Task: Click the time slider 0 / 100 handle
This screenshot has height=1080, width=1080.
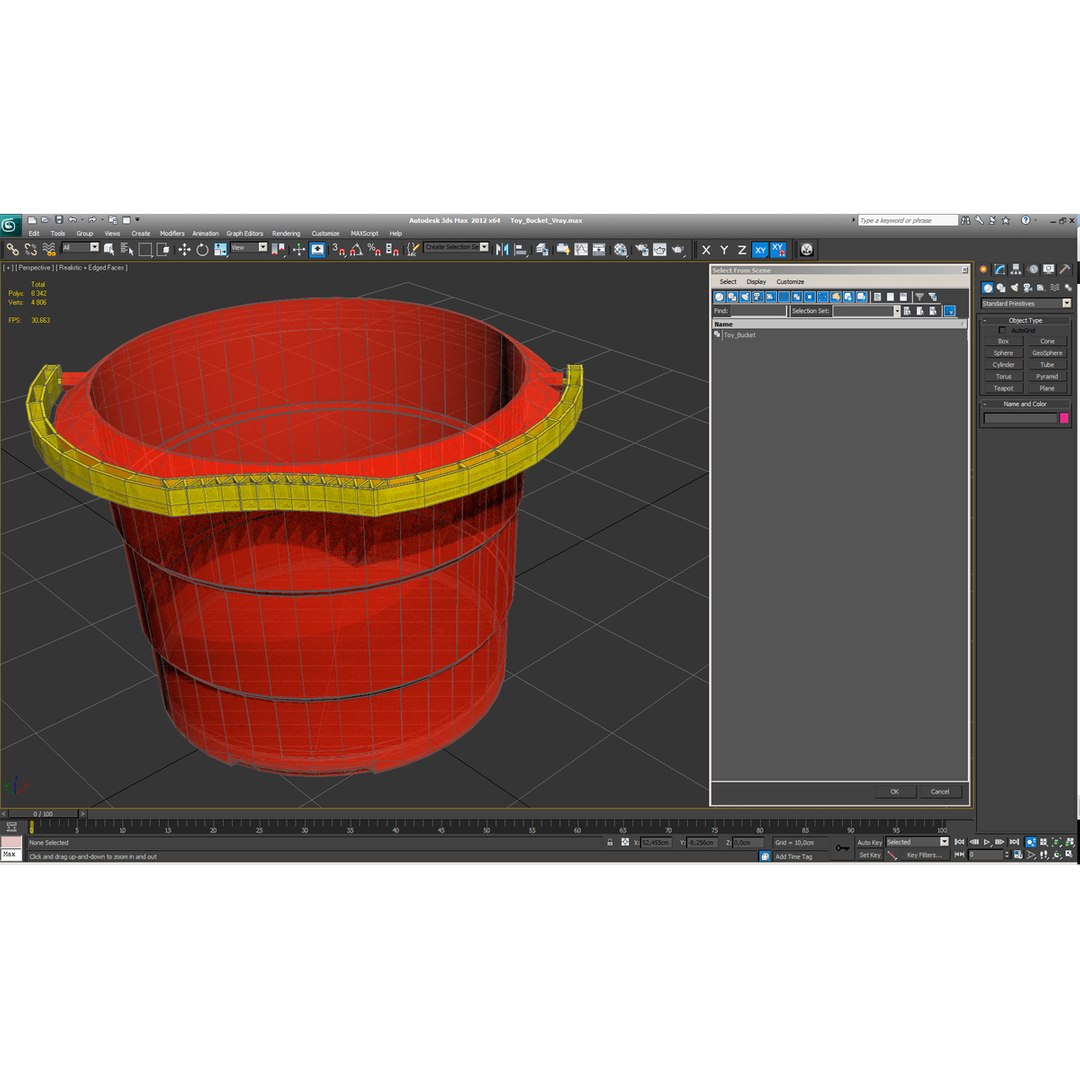Action: (43, 814)
